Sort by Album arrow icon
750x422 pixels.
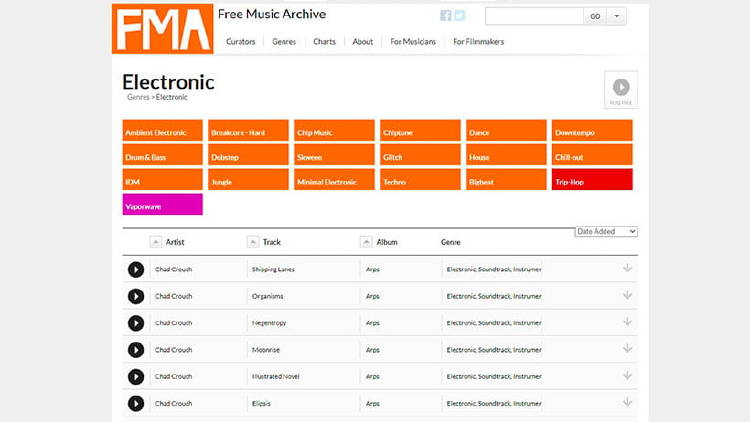366,242
